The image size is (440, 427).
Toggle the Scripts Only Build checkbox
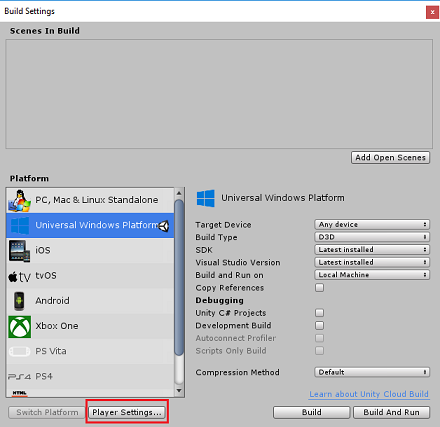pyautogui.click(x=319, y=351)
